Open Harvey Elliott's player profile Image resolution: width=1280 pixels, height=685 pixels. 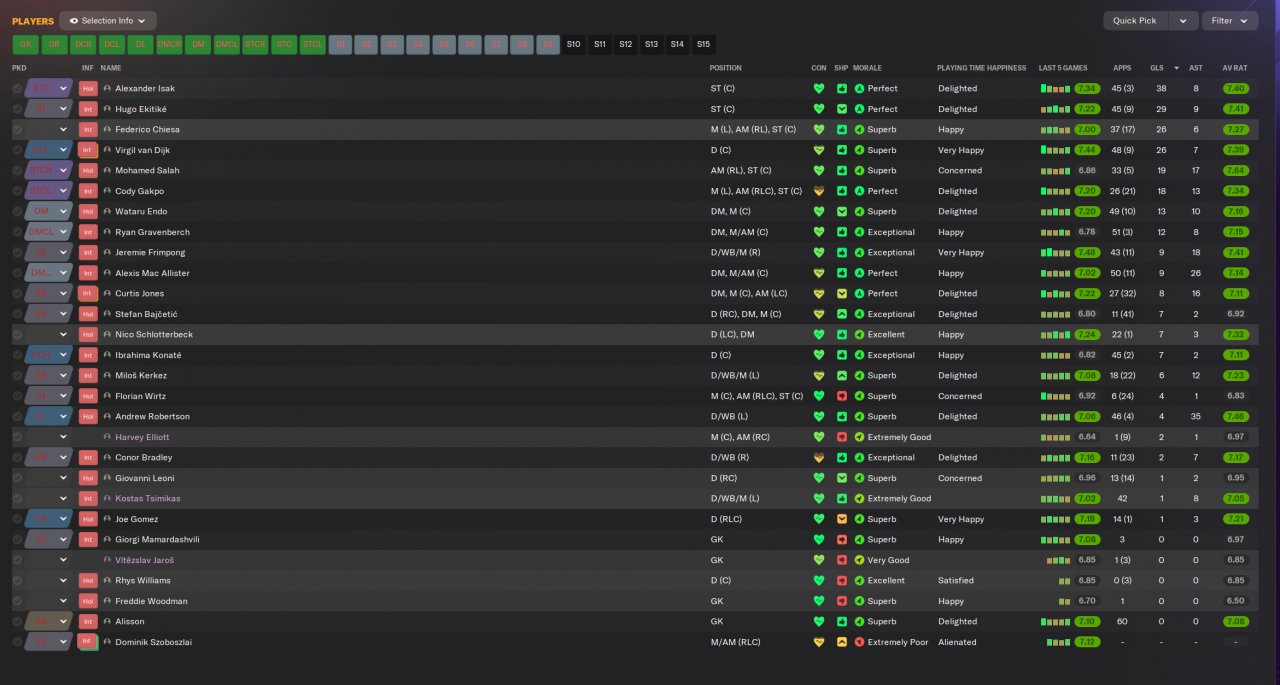click(x=142, y=437)
